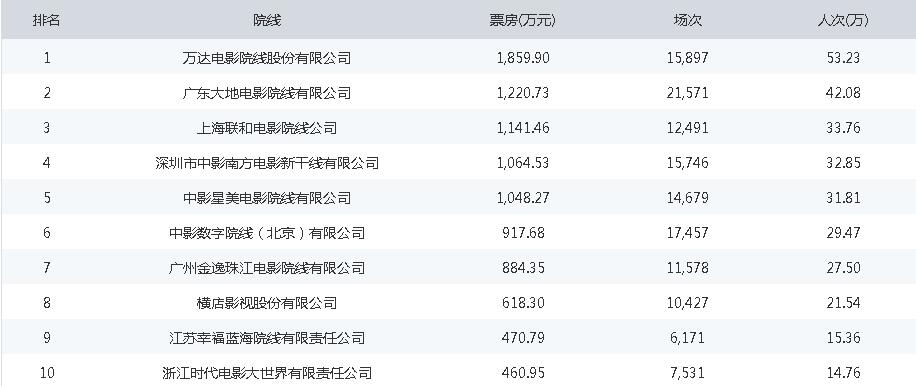Viewport: 916px width, 386px height.
Task: Open 广东大地电影院线有限公司 entry
Action: [267, 93]
